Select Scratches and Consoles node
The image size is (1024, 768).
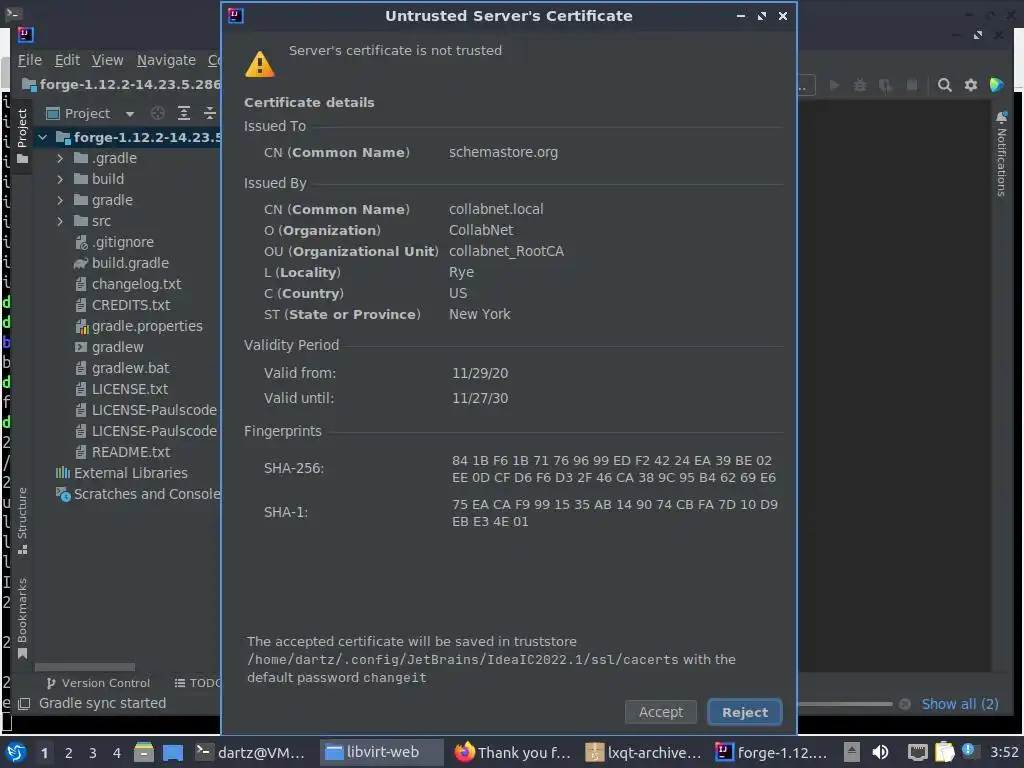point(146,494)
